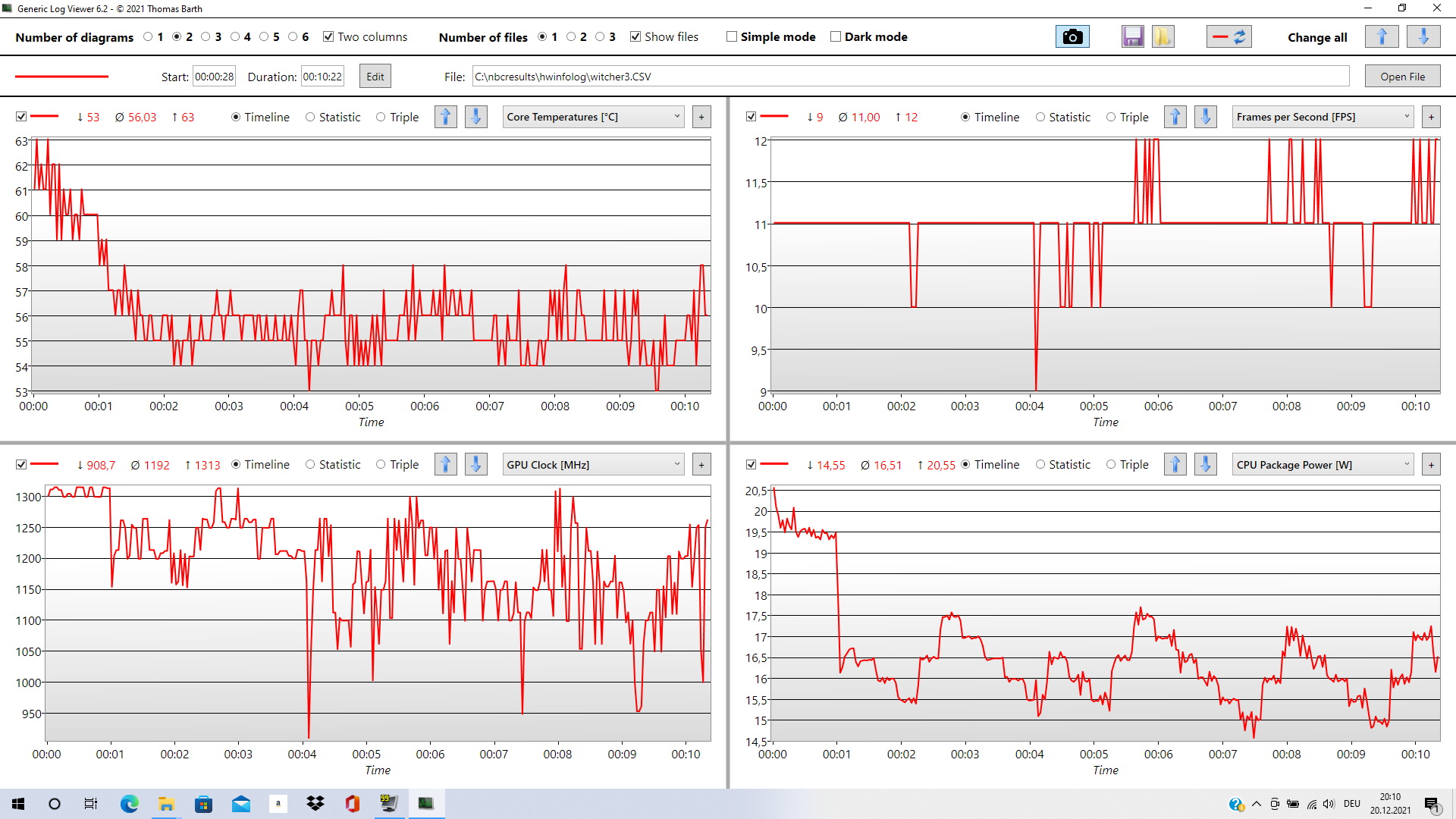1456x819 pixels.
Task: Click down arrow beside CPU Package Power diagram
Action: point(1206,464)
